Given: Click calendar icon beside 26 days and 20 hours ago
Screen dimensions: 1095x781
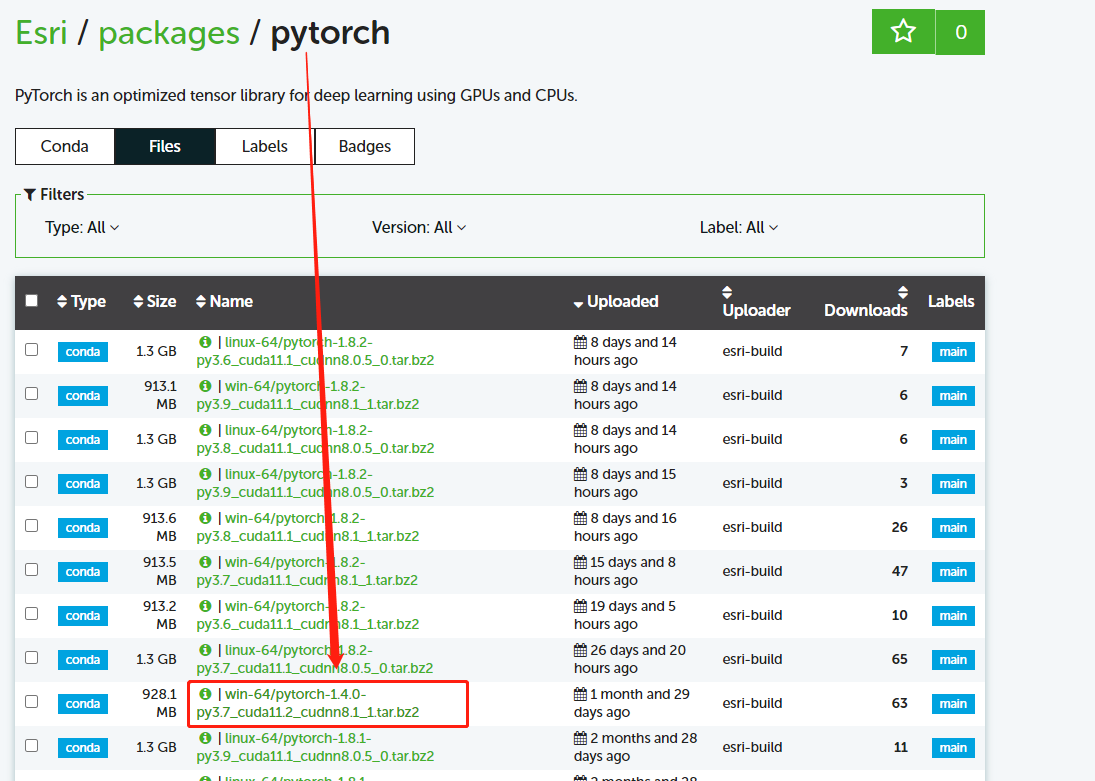Looking at the screenshot, I should (x=580, y=650).
